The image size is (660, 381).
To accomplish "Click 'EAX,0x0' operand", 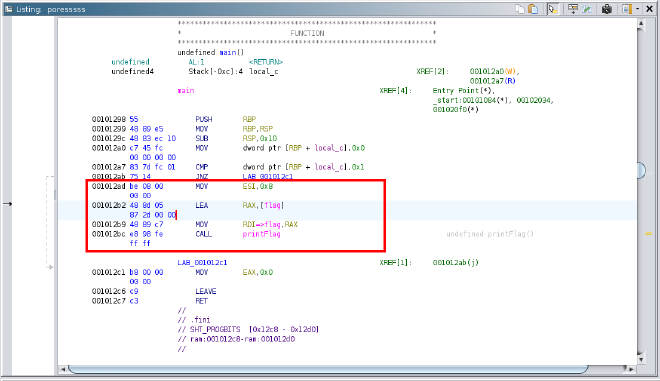I will pyautogui.click(x=258, y=272).
